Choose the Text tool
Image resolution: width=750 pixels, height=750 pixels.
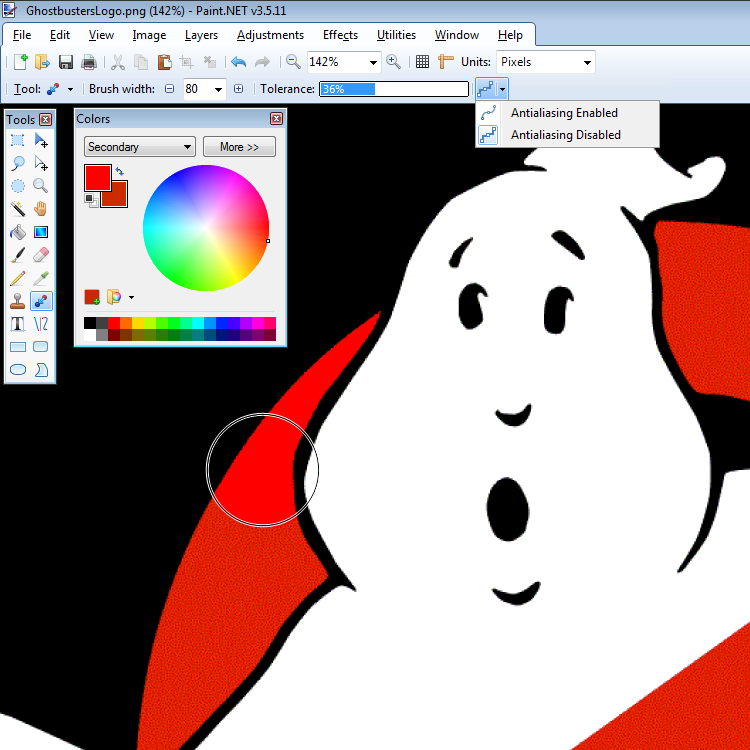(x=18, y=324)
